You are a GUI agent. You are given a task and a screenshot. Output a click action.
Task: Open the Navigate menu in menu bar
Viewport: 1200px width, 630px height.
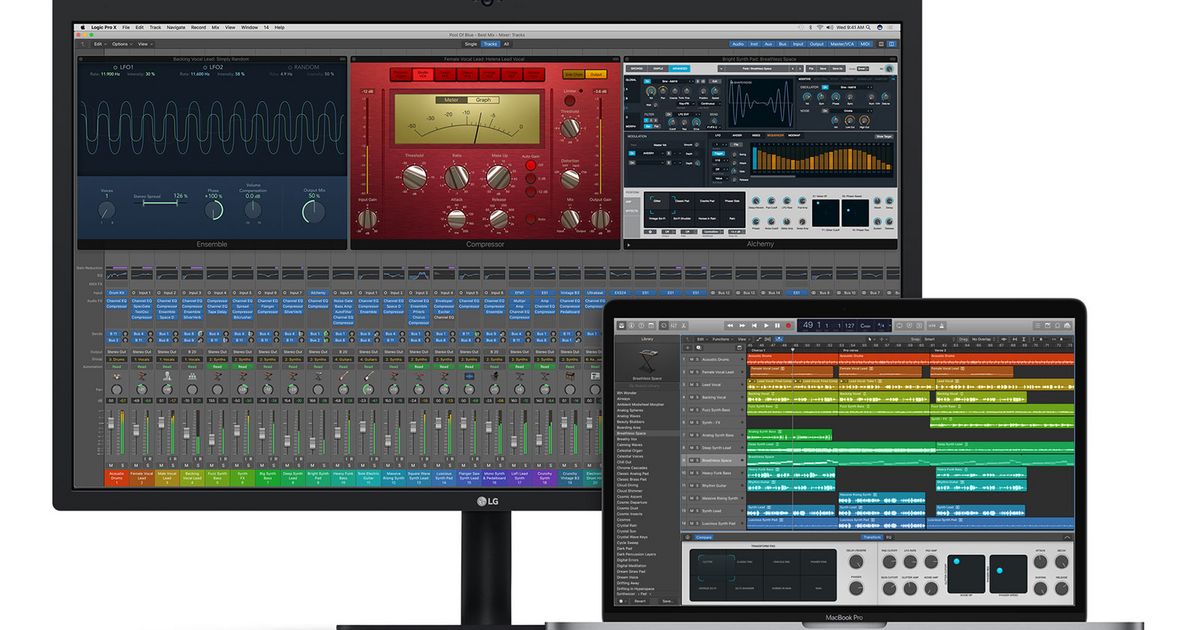coord(176,25)
